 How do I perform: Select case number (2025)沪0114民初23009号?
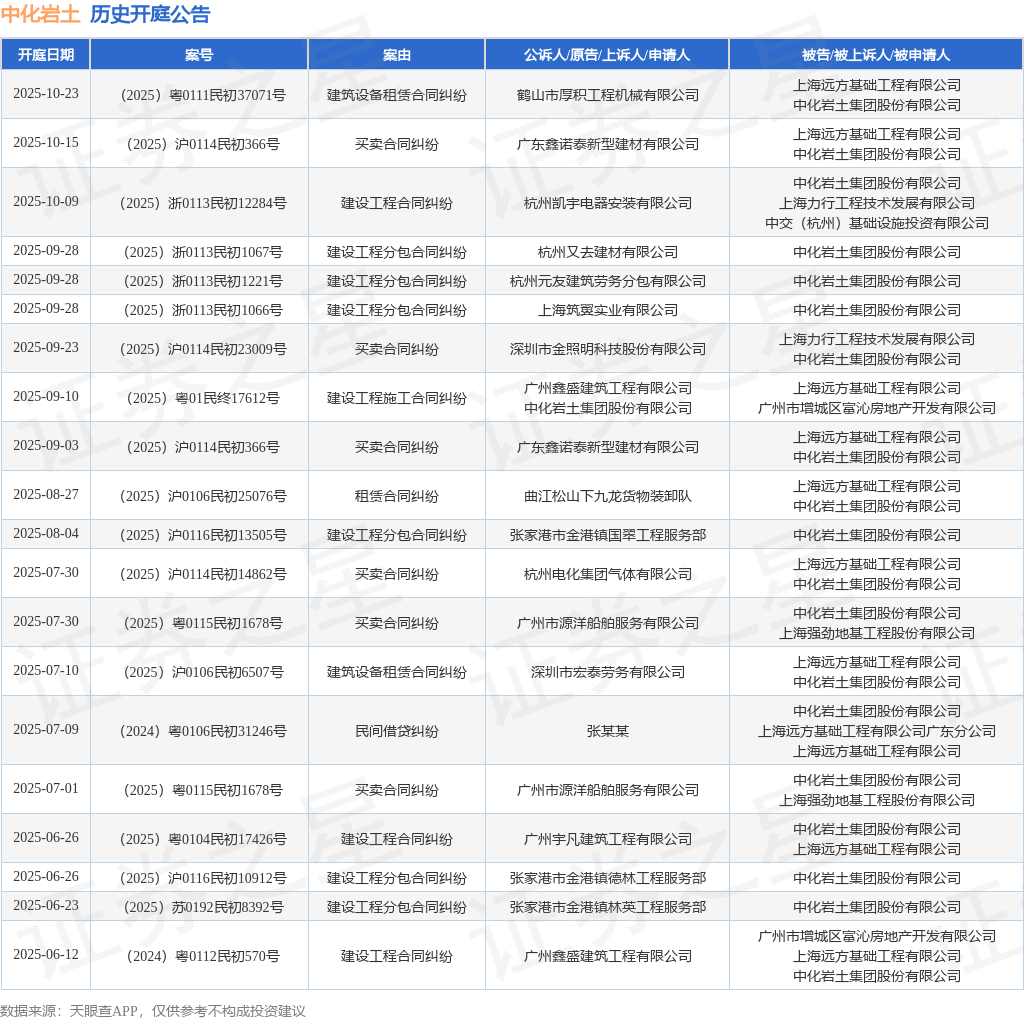[203, 349]
